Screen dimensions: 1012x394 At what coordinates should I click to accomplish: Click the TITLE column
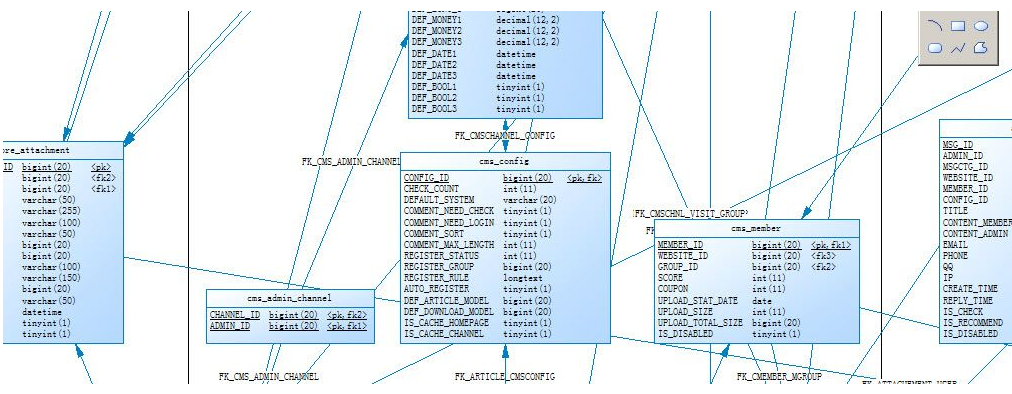(x=955, y=211)
